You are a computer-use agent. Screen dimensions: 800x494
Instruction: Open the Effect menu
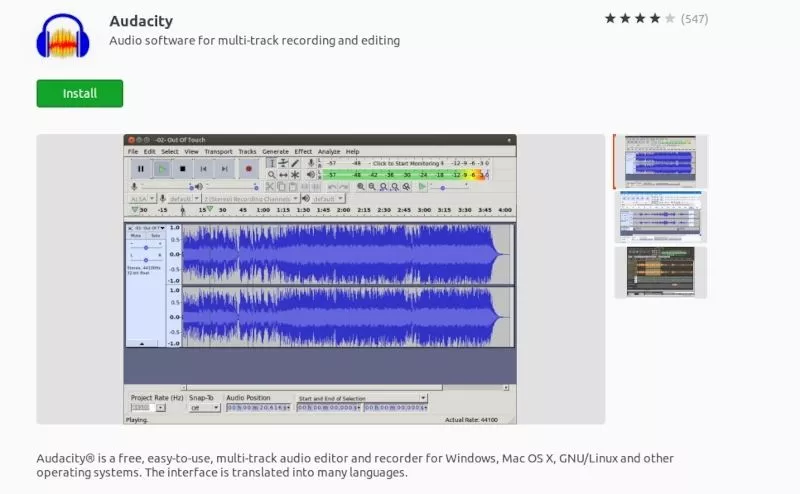(303, 152)
